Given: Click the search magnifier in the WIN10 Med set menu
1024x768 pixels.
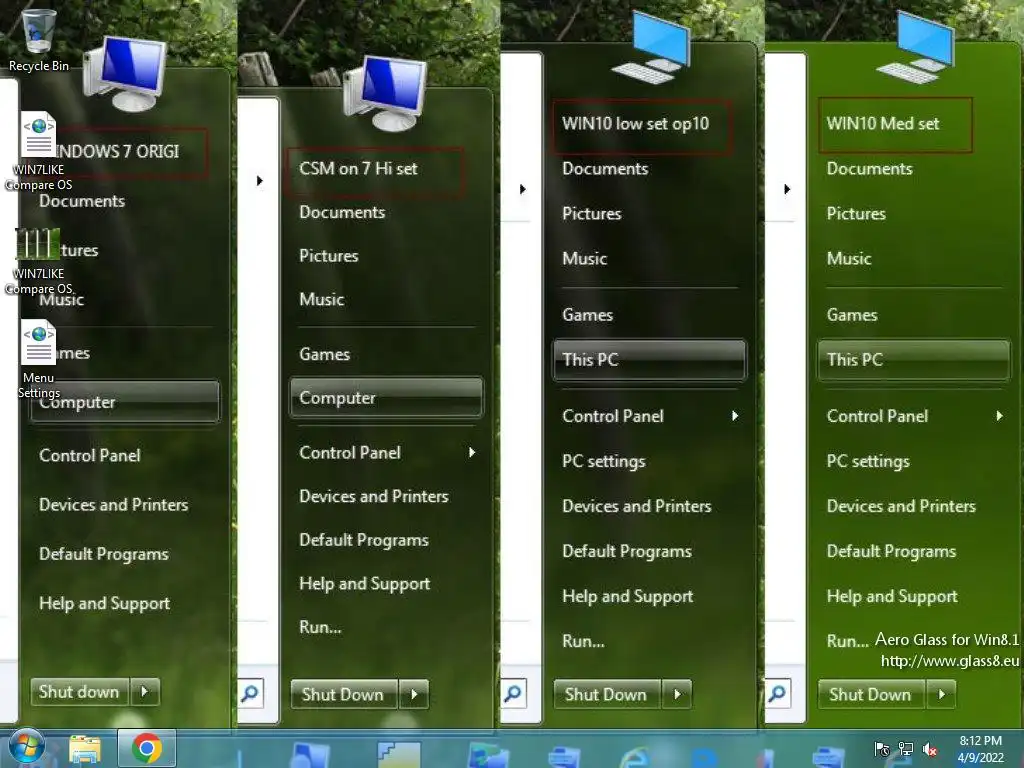Looking at the screenshot, I should pos(778,694).
